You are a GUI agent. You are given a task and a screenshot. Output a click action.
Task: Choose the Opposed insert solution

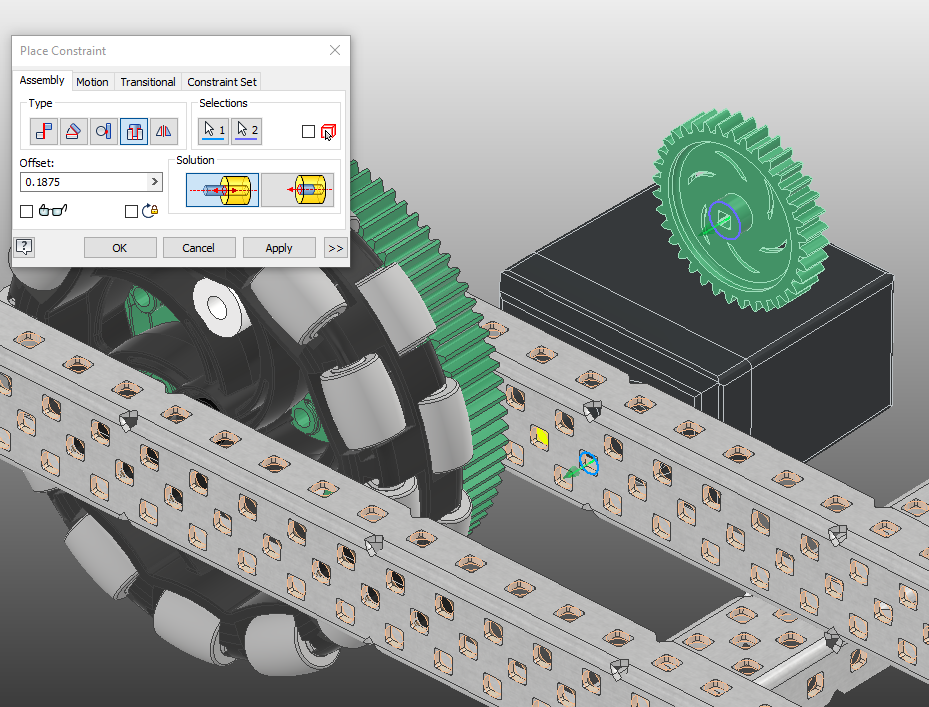(x=222, y=190)
